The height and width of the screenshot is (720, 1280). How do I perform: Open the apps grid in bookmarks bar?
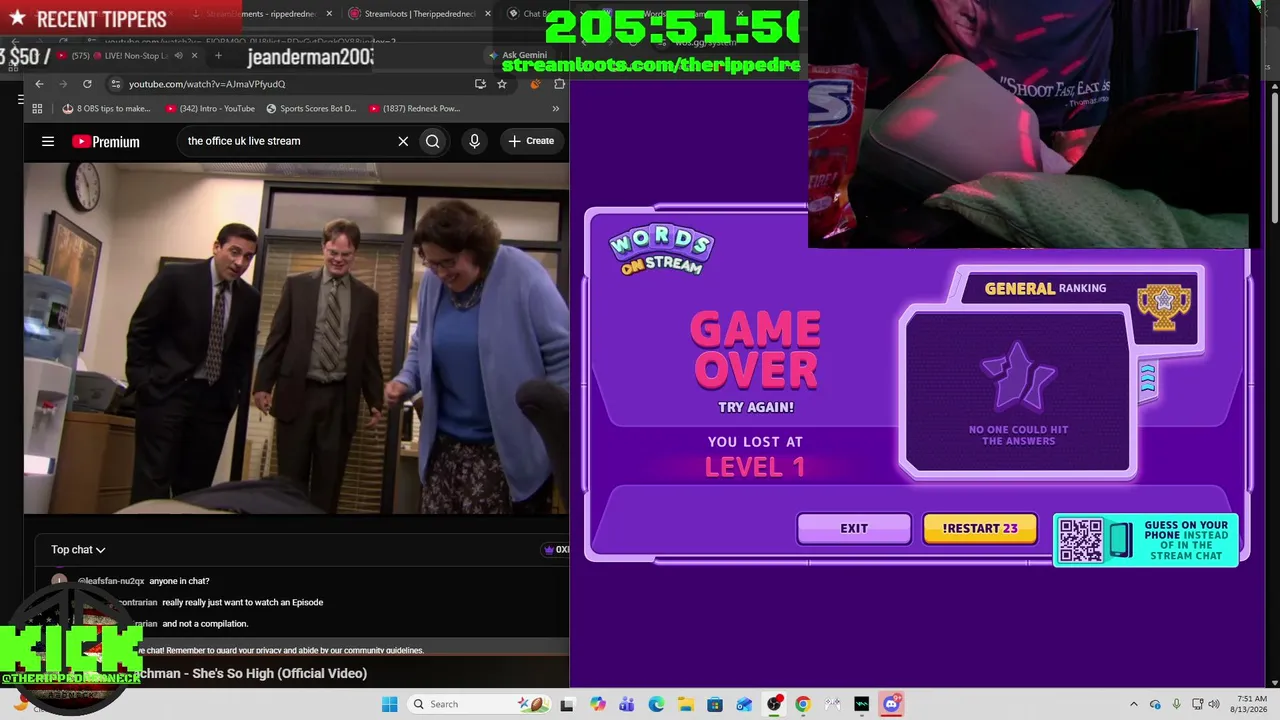click(37, 108)
